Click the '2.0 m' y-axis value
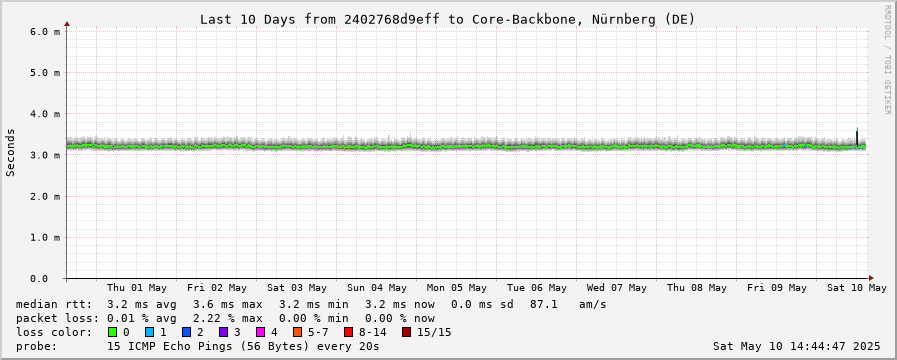Image resolution: width=897 pixels, height=360 pixels. (44, 196)
